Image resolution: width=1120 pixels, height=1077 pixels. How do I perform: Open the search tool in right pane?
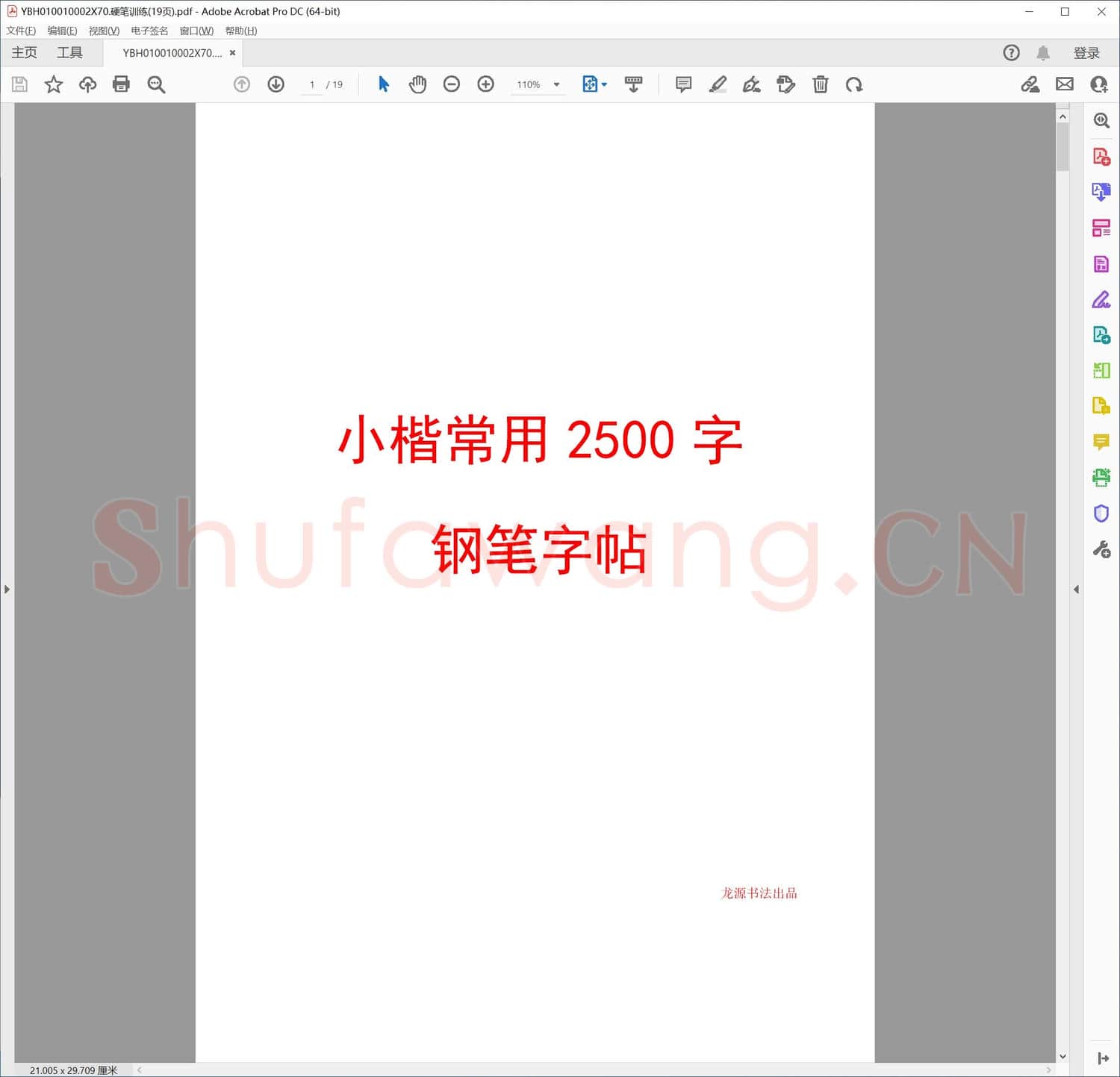1101,121
